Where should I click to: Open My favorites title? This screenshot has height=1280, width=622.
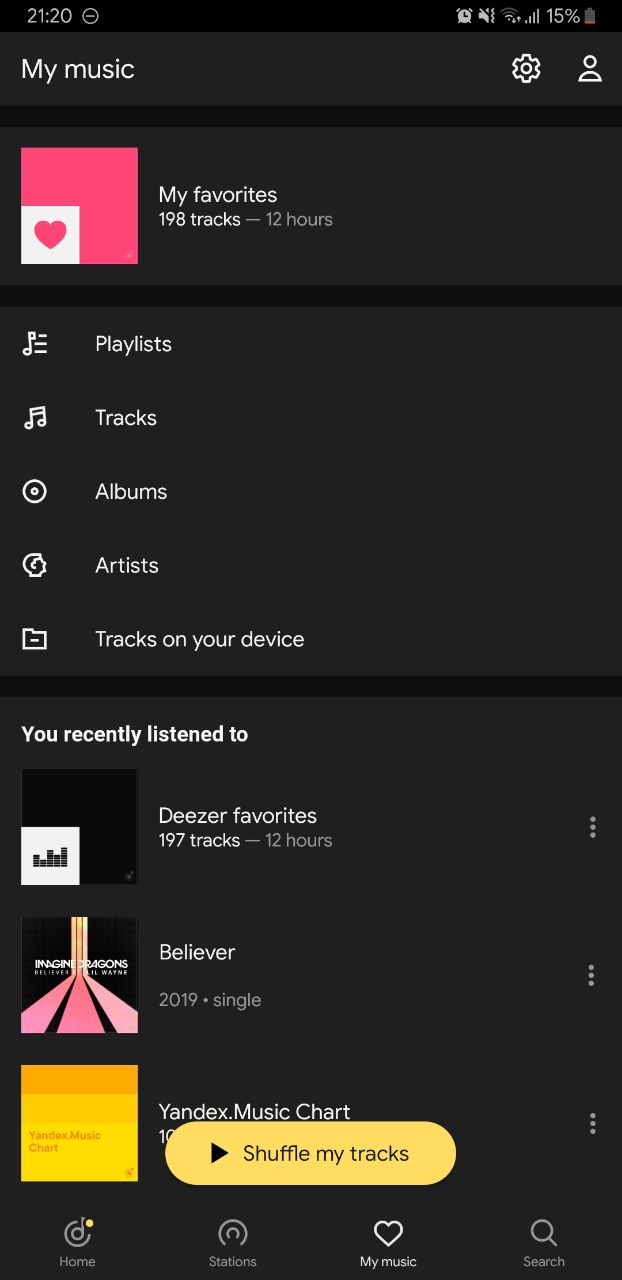point(218,195)
